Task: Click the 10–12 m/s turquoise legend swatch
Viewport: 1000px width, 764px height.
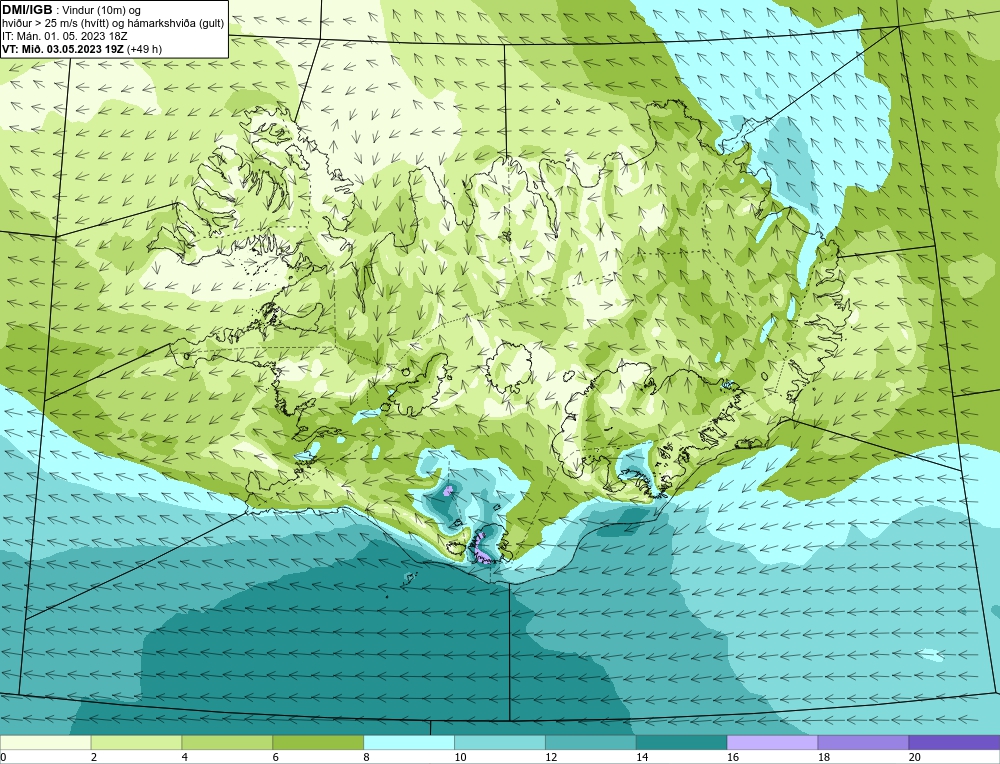Action: point(499,742)
